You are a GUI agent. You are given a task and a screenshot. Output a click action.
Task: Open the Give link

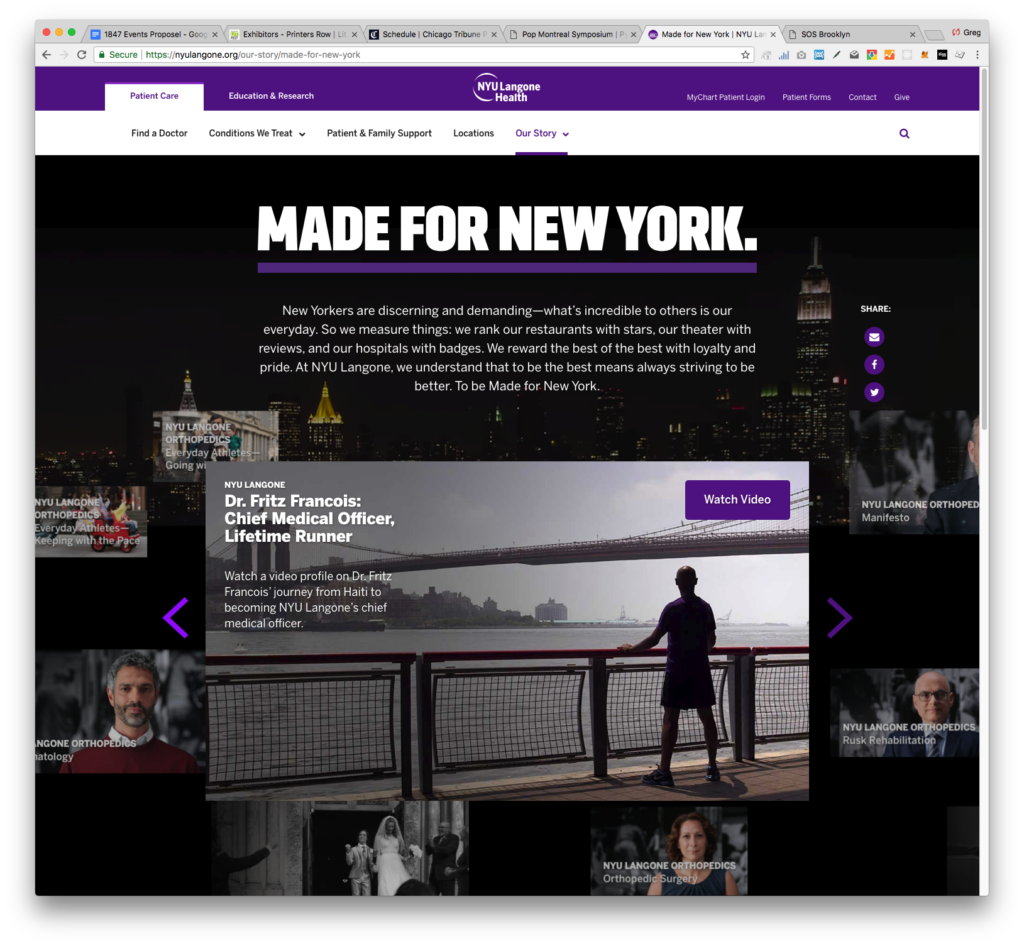[x=901, y=97]
